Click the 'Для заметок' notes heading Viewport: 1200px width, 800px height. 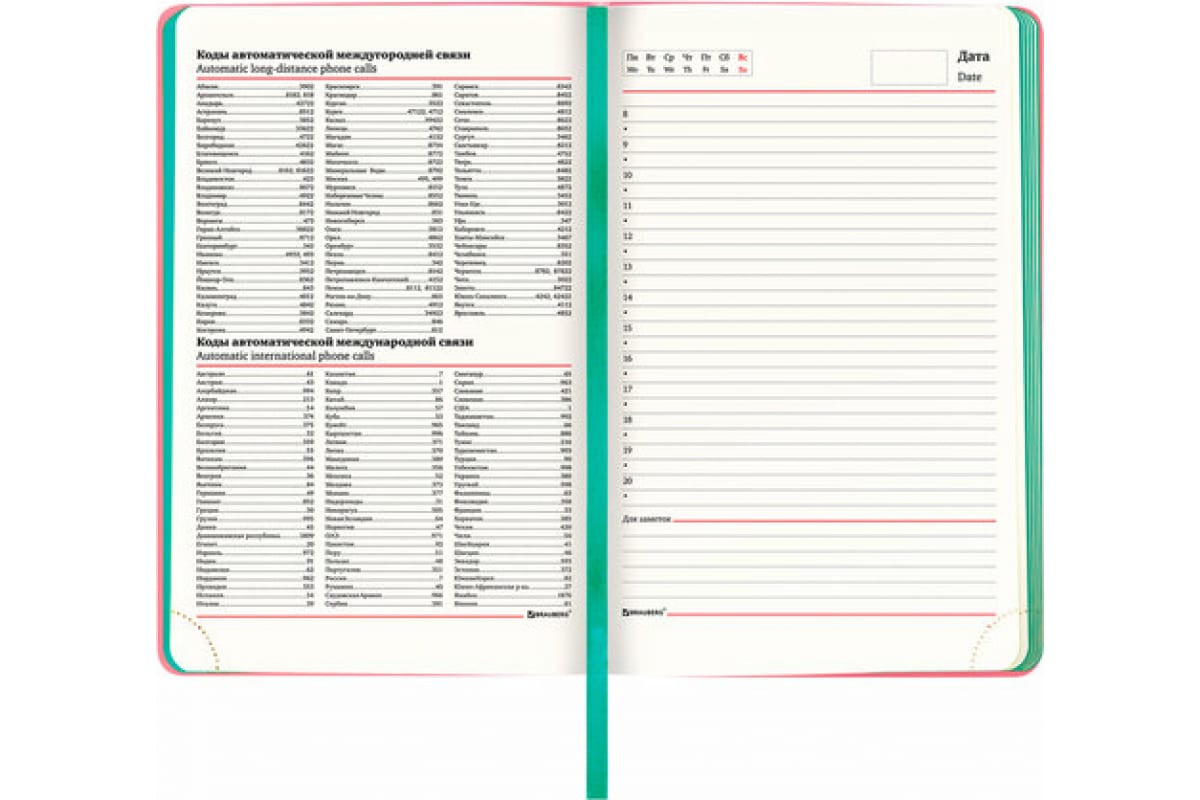tap(646, 520)
